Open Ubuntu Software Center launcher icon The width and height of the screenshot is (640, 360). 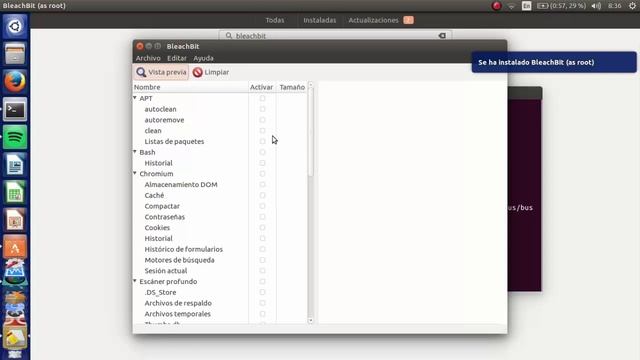tap(15, 247)
